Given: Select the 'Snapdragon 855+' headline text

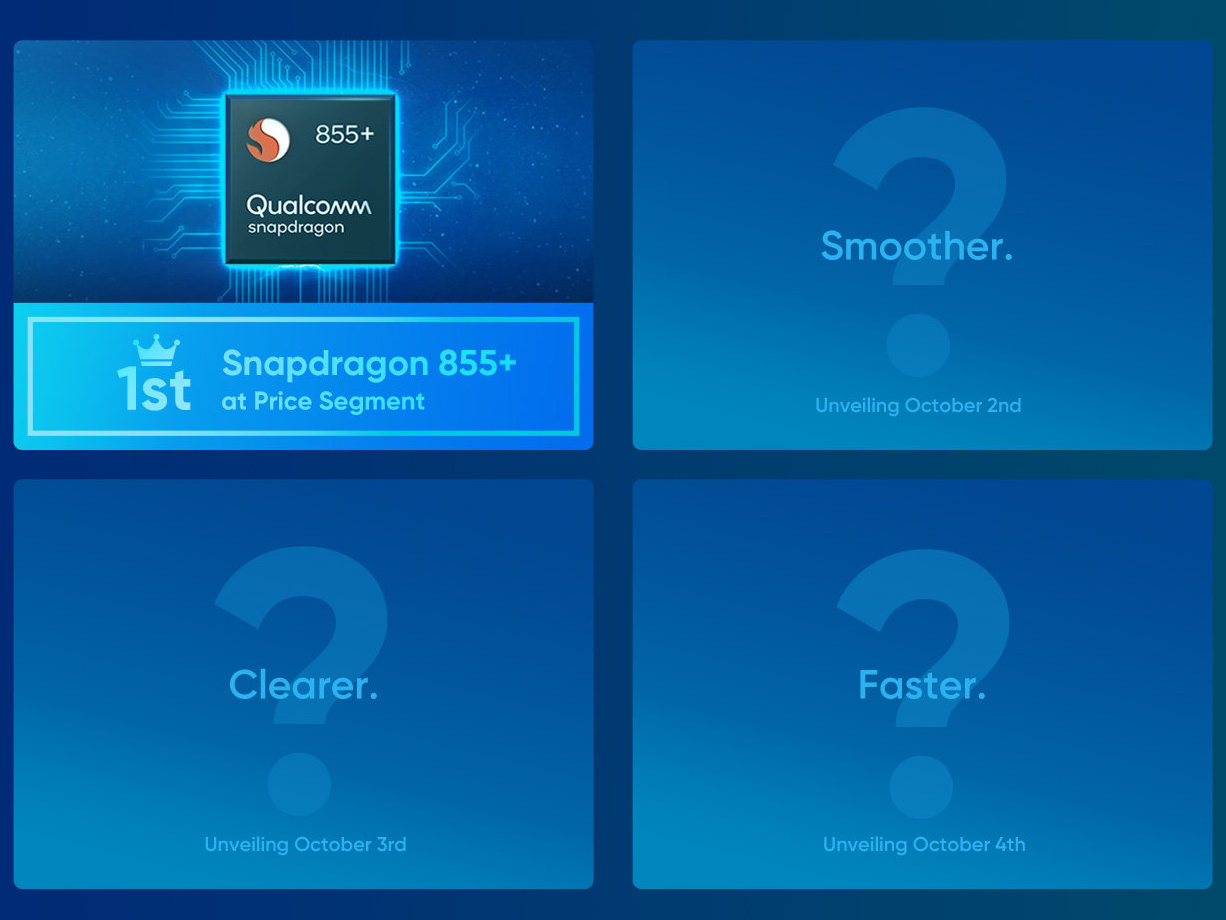Looking at the screenshot, I should coord(369,362).
